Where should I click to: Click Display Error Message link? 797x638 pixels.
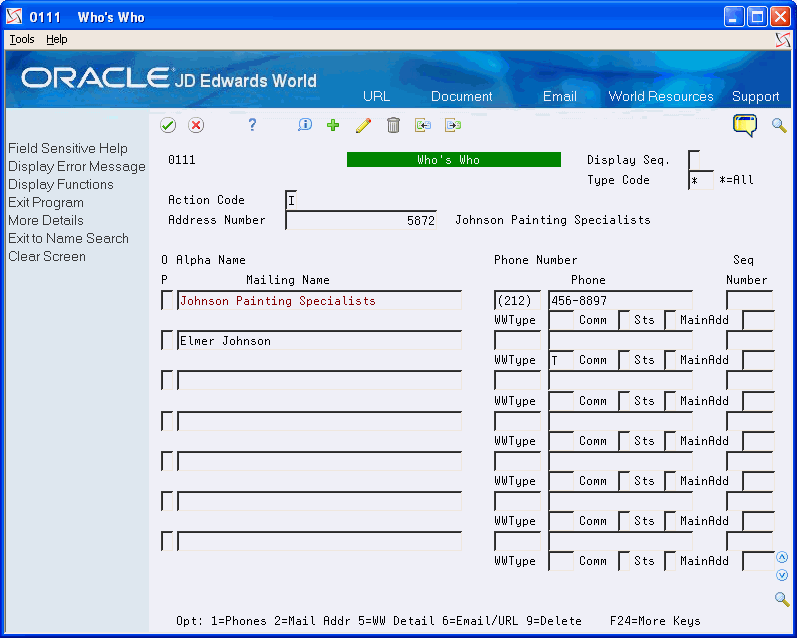tap(77, 167)
